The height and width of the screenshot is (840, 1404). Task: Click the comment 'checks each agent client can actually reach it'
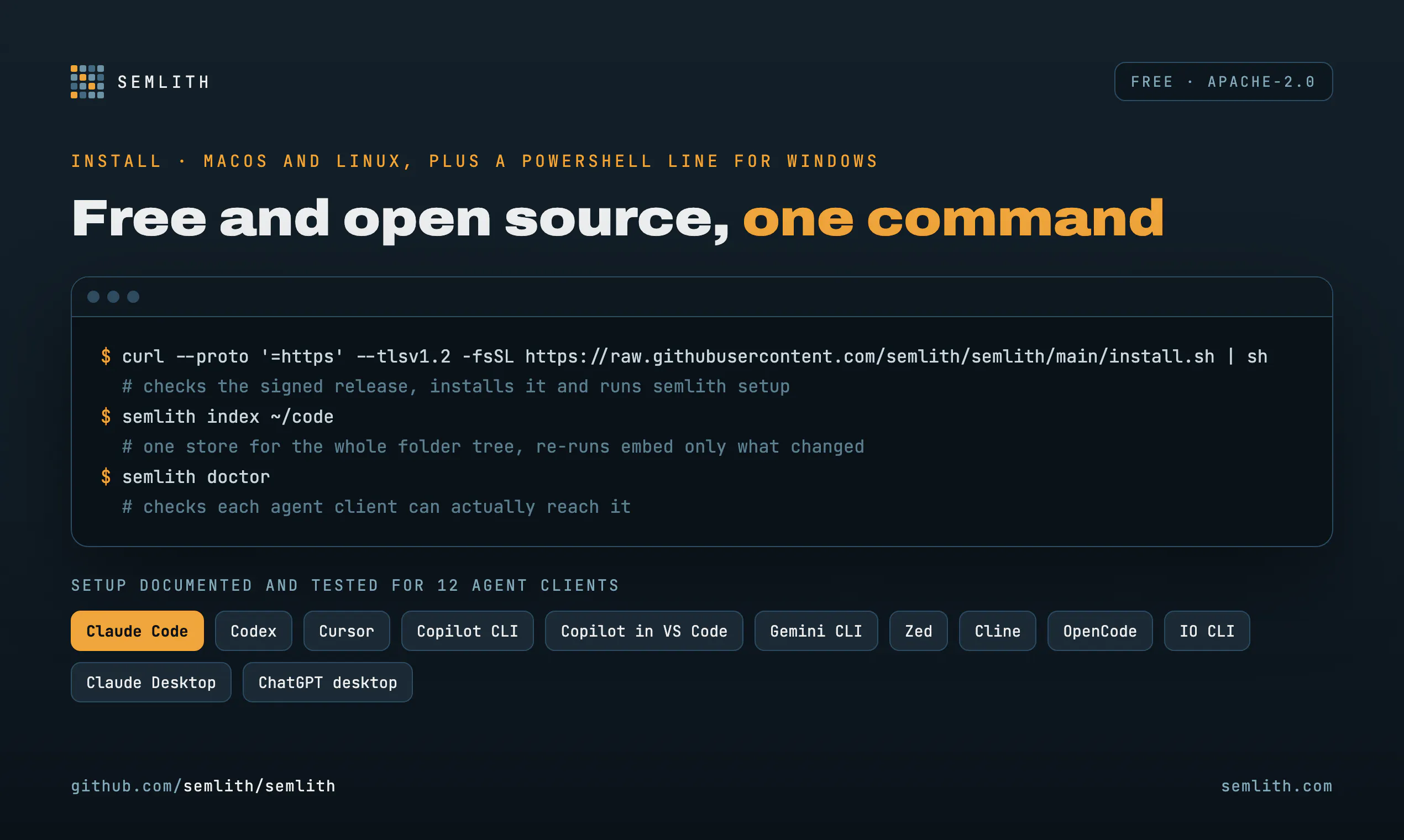(x=376, y=507)
